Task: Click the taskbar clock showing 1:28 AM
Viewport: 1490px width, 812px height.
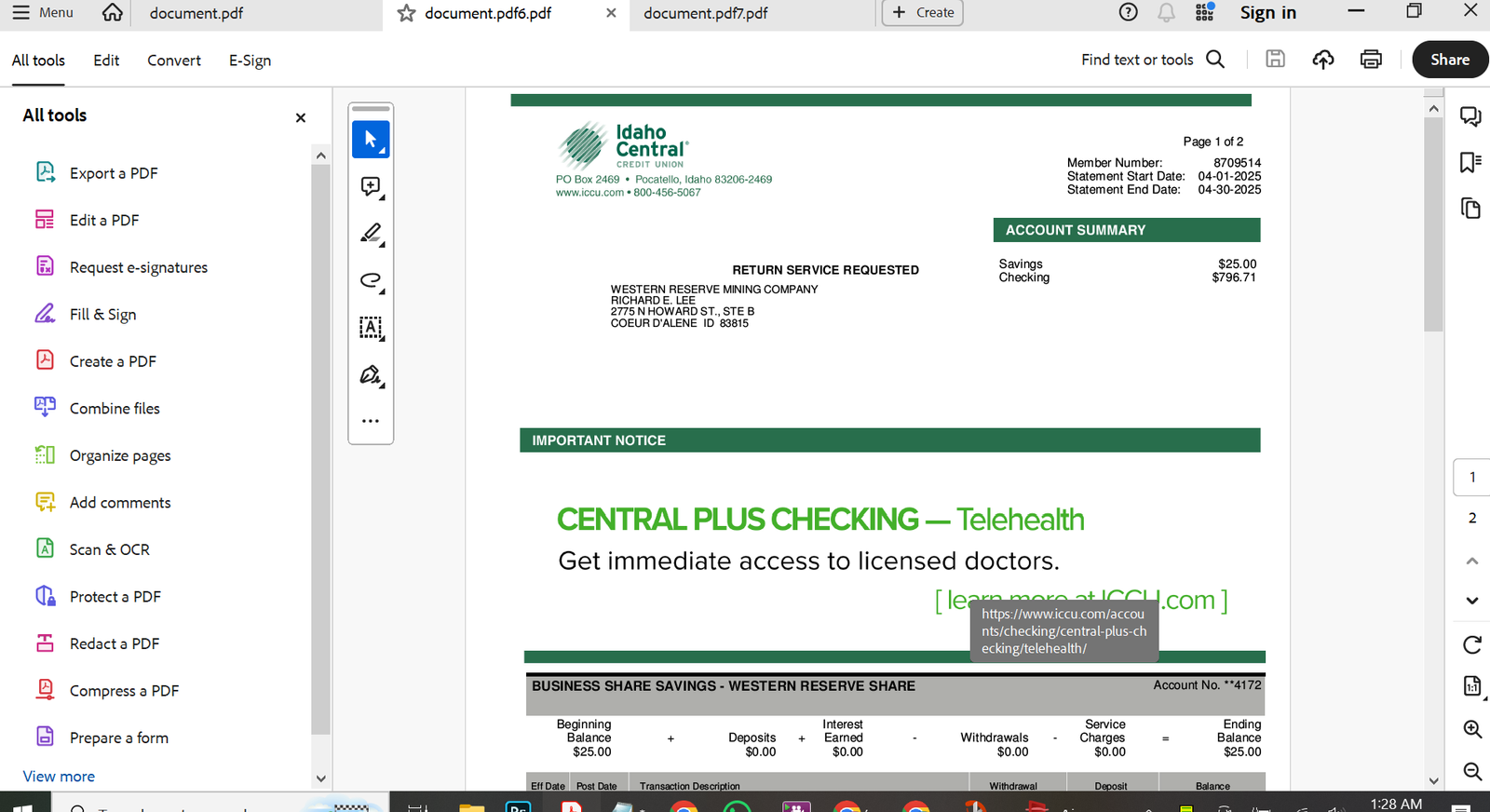Action: [1396, 803]
